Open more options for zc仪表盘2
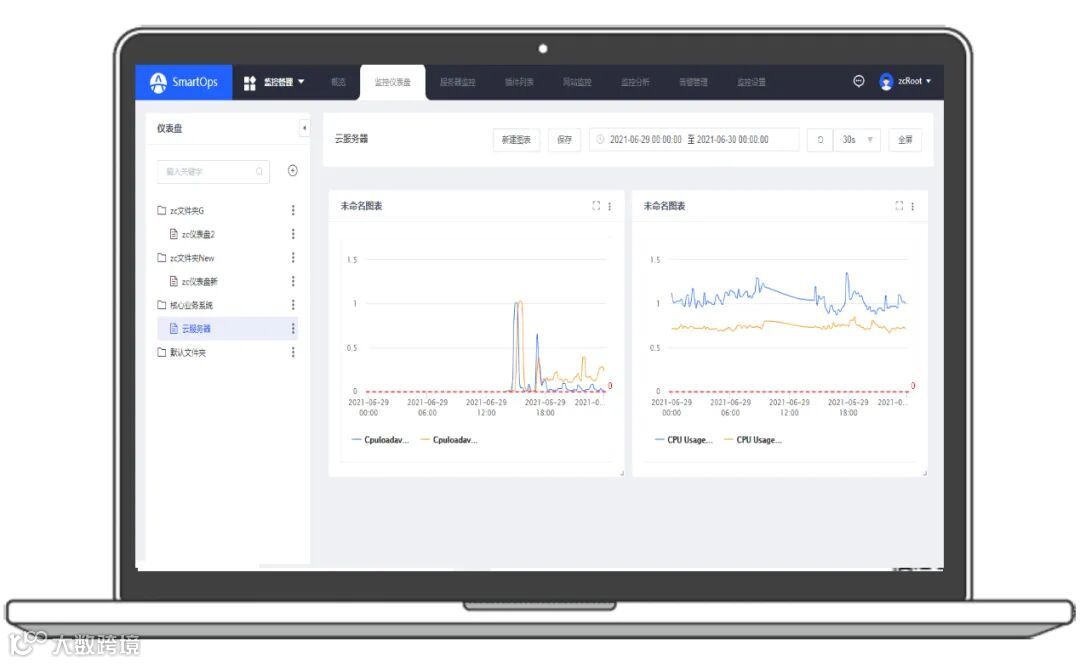The height and width of the screenshot is (664, 1080). [x=293, y=234]
